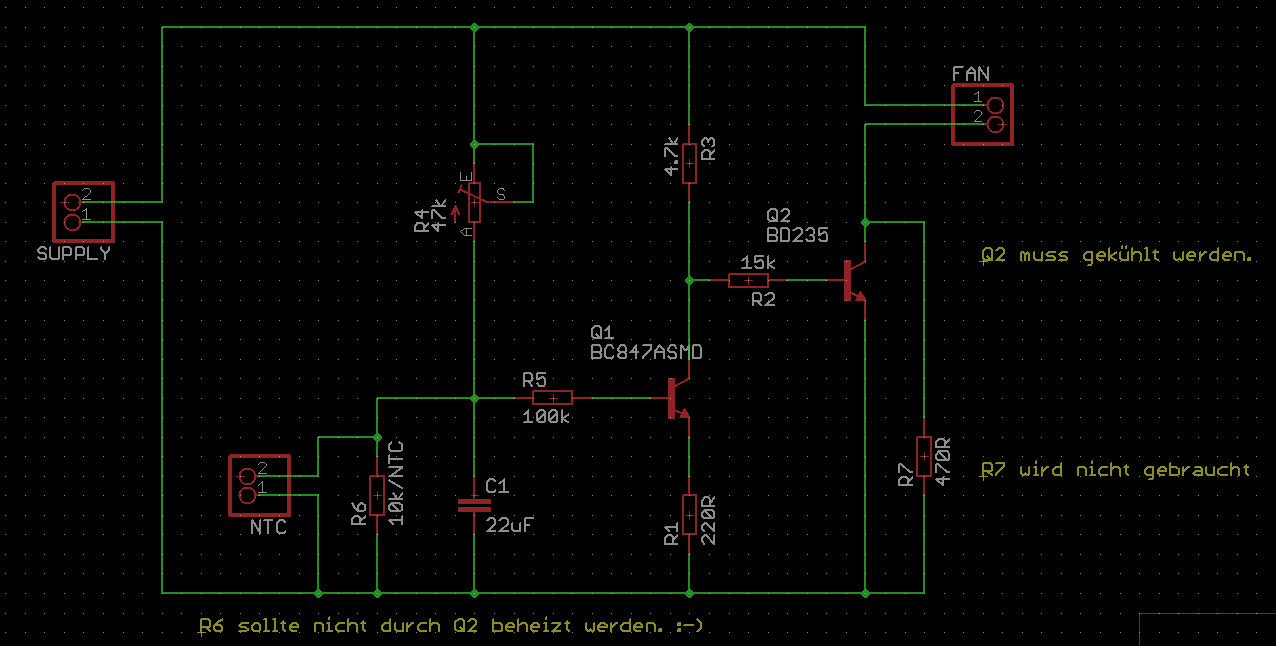Click the Q1 name label

pos(601,332)
